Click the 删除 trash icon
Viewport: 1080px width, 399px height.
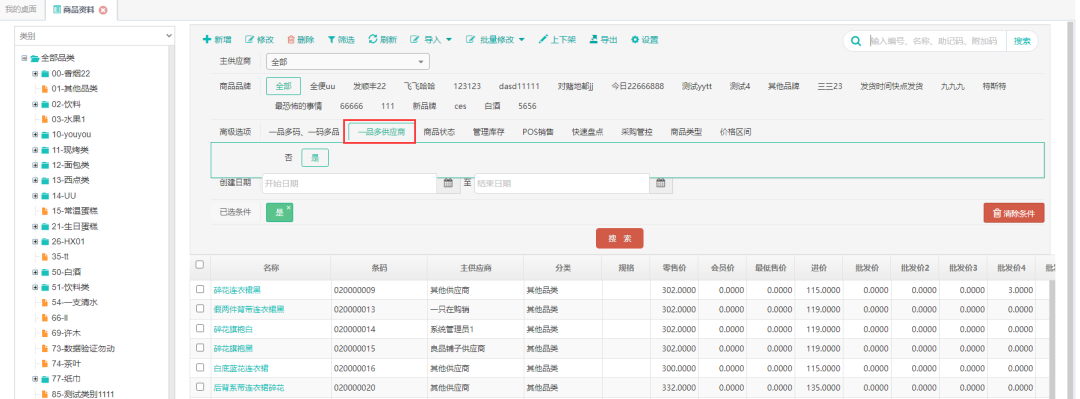click(291, 40)
